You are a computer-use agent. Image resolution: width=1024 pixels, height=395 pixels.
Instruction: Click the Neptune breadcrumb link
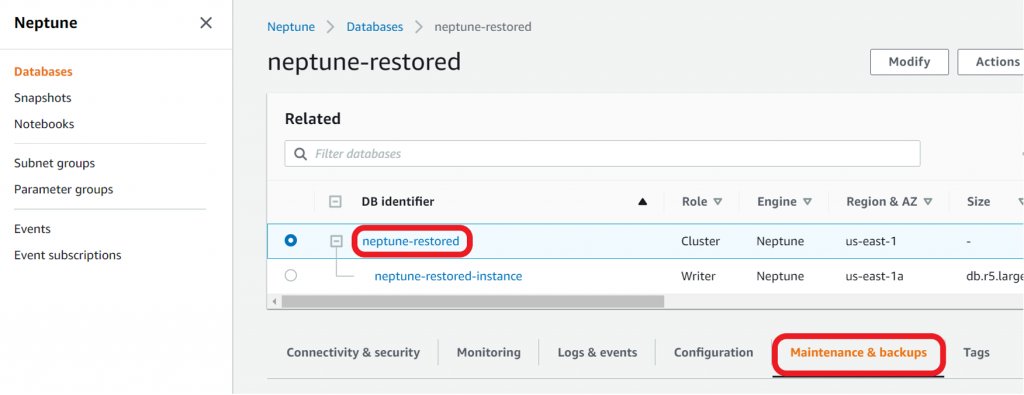click(x=291, y=27)
